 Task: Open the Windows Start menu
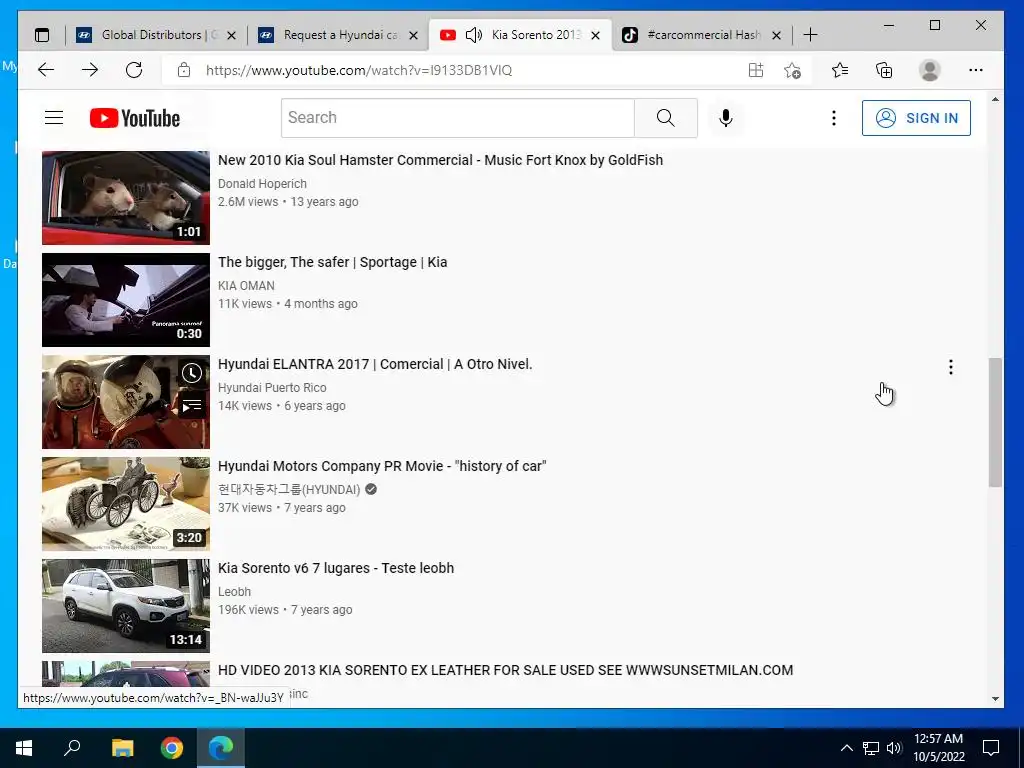tap(24, 748)
